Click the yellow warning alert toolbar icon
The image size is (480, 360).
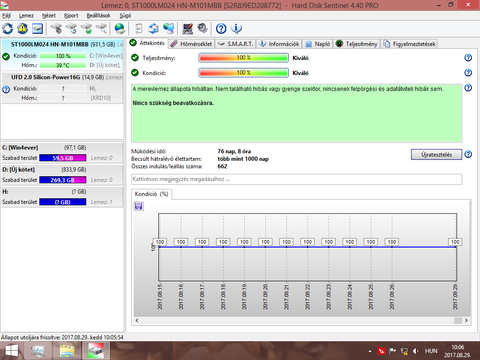click(x=23, y=29)
